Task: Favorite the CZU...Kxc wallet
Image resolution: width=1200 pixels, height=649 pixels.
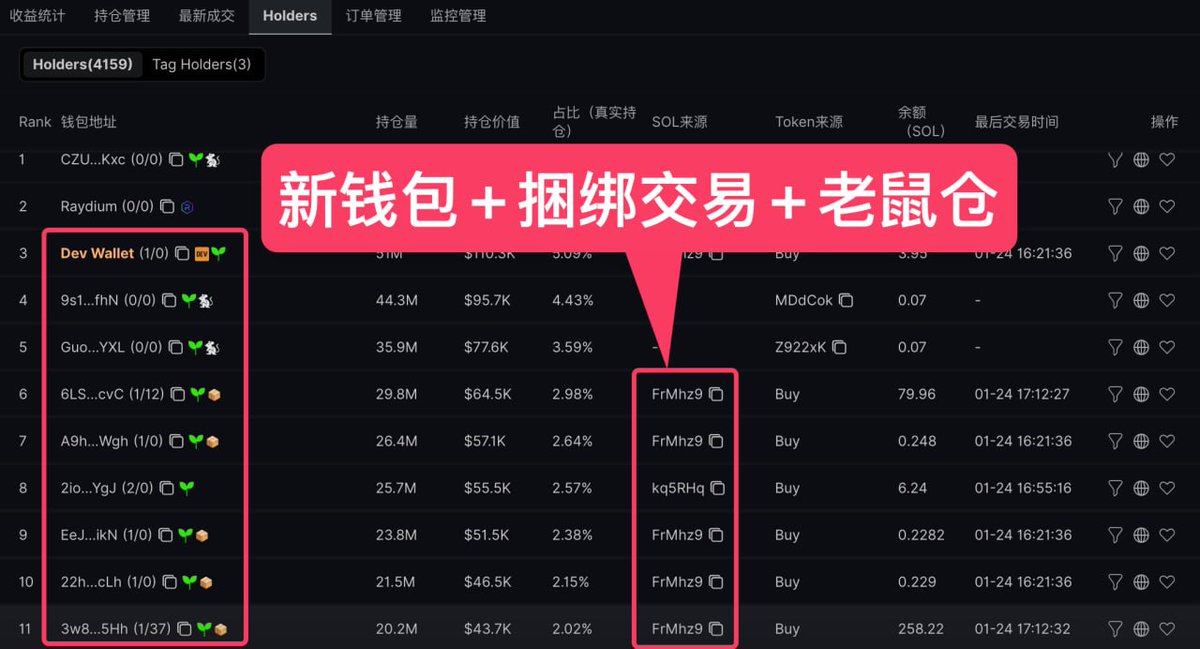Action: (x=1167, y=159)
